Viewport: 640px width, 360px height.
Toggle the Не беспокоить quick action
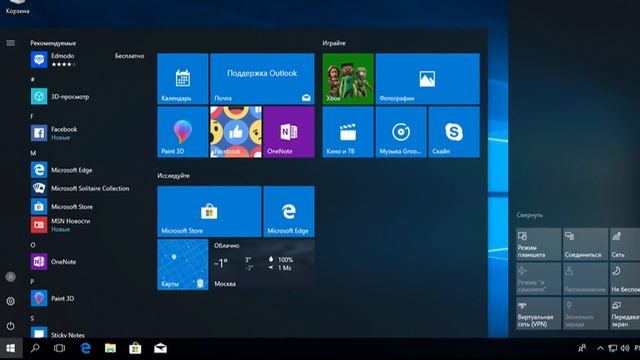625,279
